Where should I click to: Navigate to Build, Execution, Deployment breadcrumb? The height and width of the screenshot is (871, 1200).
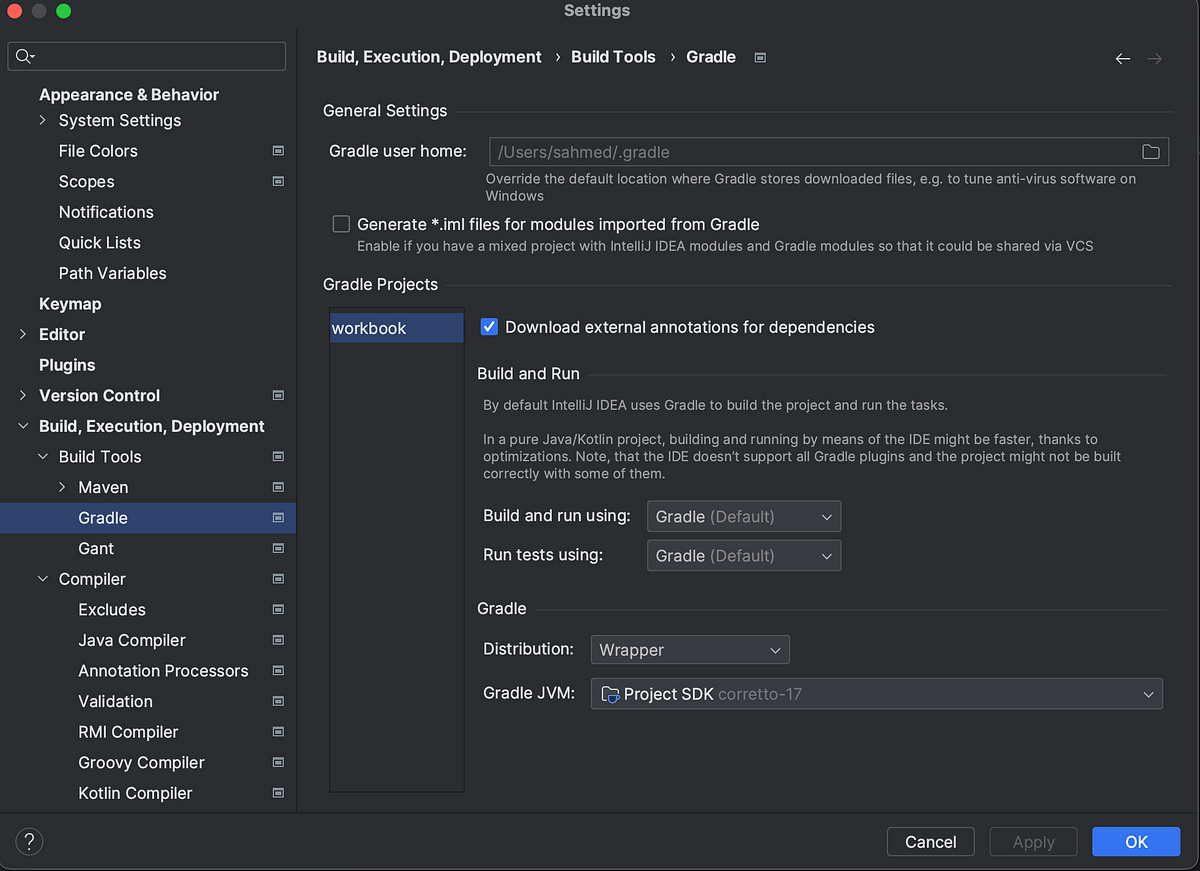point(428,57)
